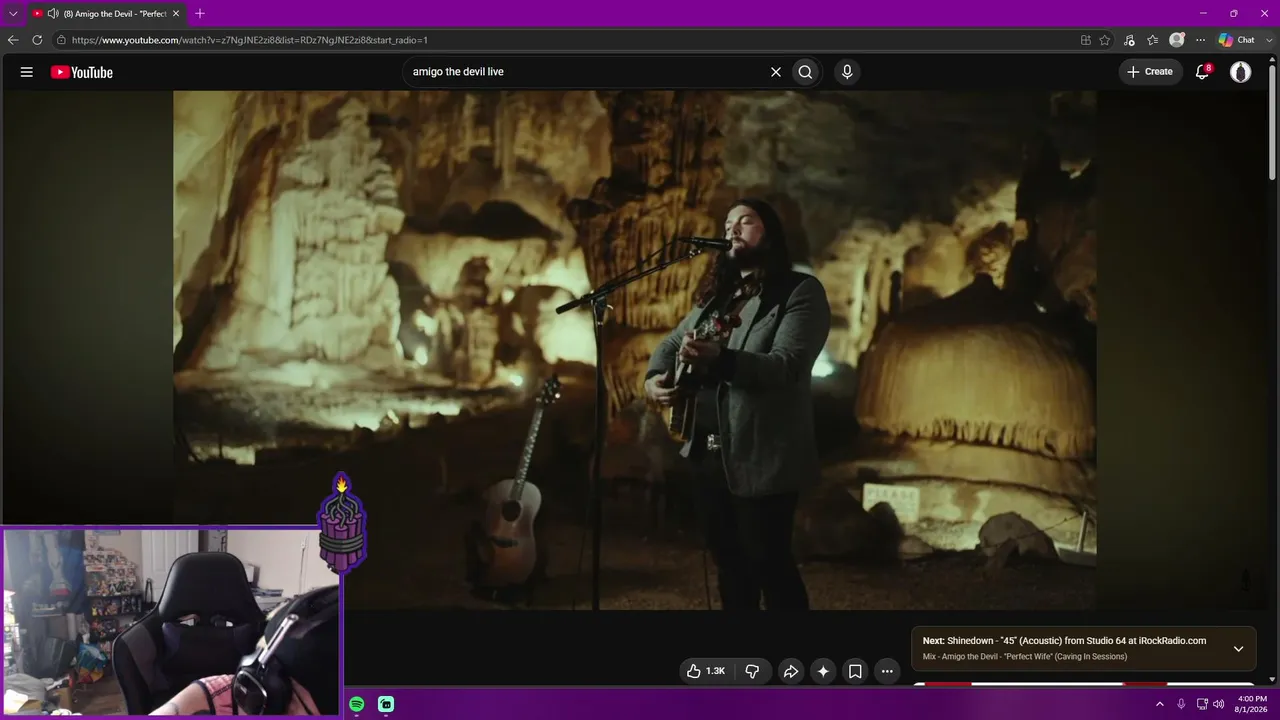Open Spotify from the taskbar
Screen dimensions: 1280x720
click(x=357, y=705)
